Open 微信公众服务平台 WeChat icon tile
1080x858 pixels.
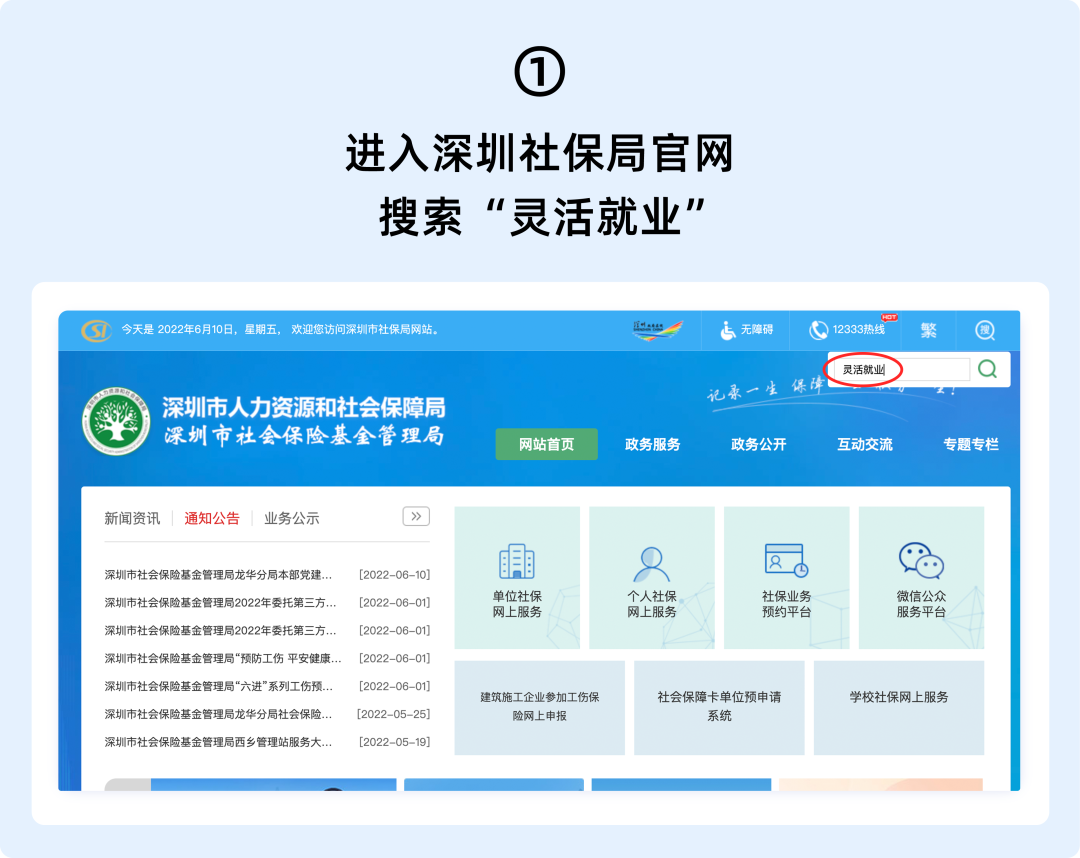pyautogui.click(x=922, y=577)
